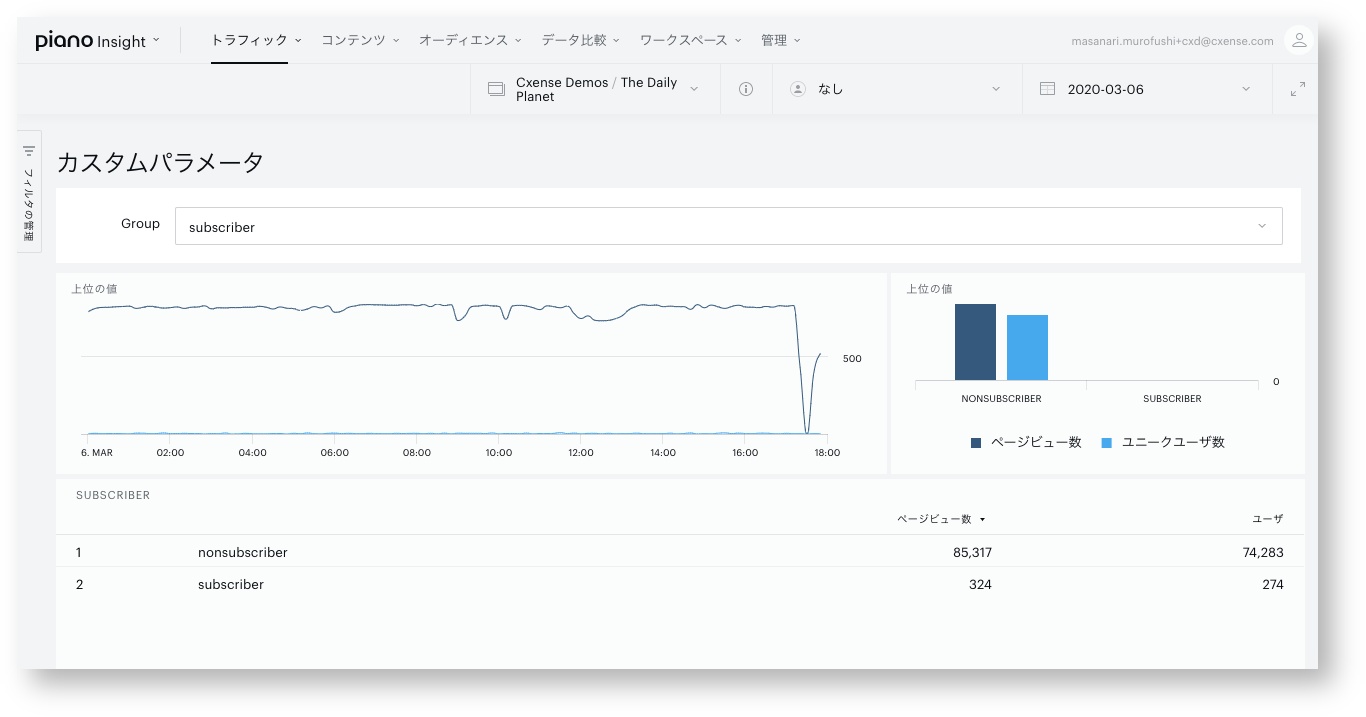The image size is (1366, 717).
Task: Click the piano Insight logo
Action: pyautogui.click(x=91, y=41)
